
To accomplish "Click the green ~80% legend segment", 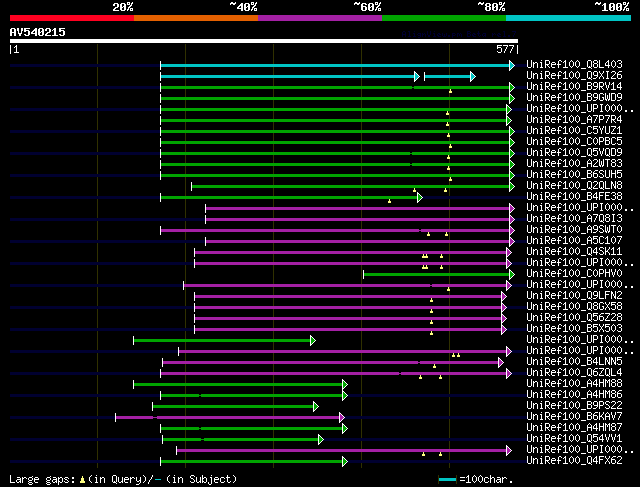I will tap(444, 18).
